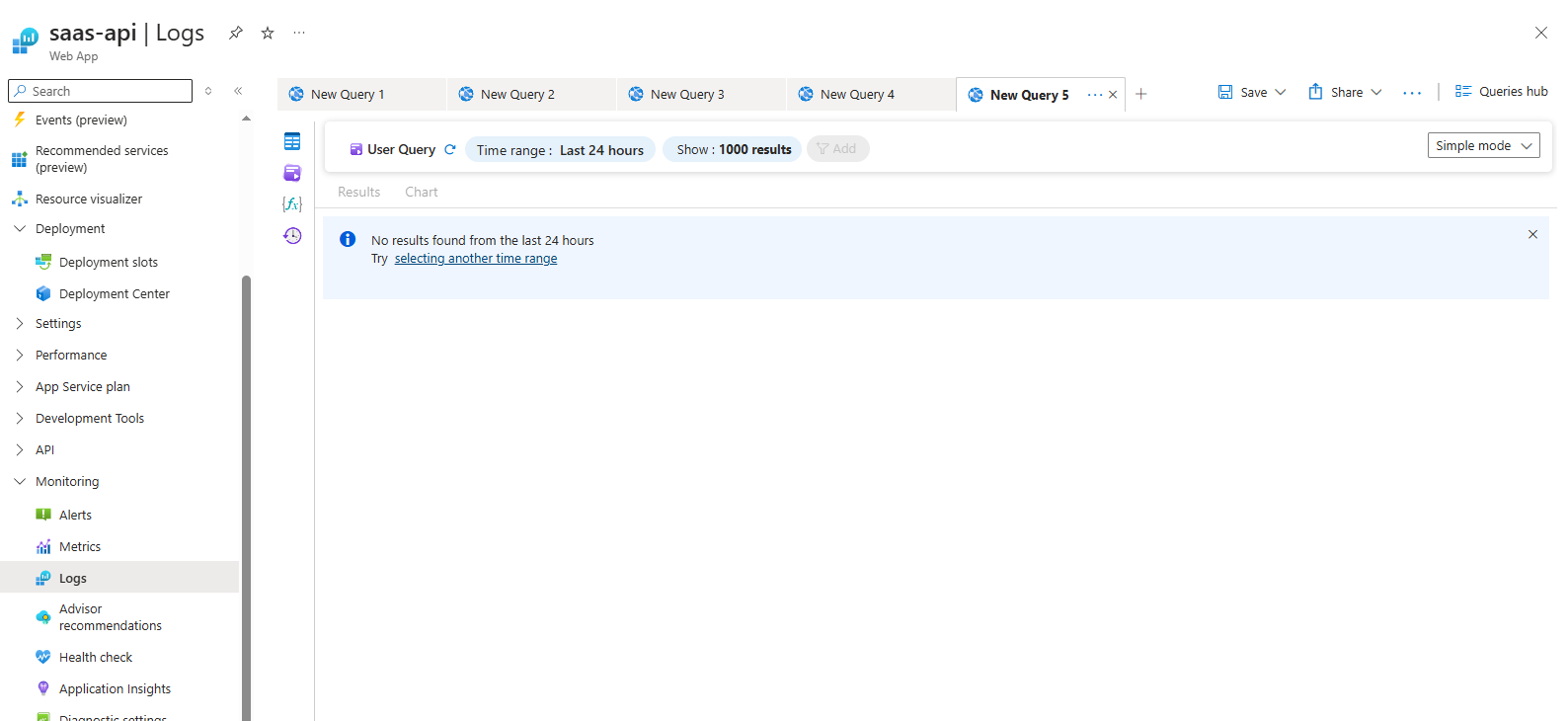Add saas-api Logs to favorites star

click(x=267, y=33)
